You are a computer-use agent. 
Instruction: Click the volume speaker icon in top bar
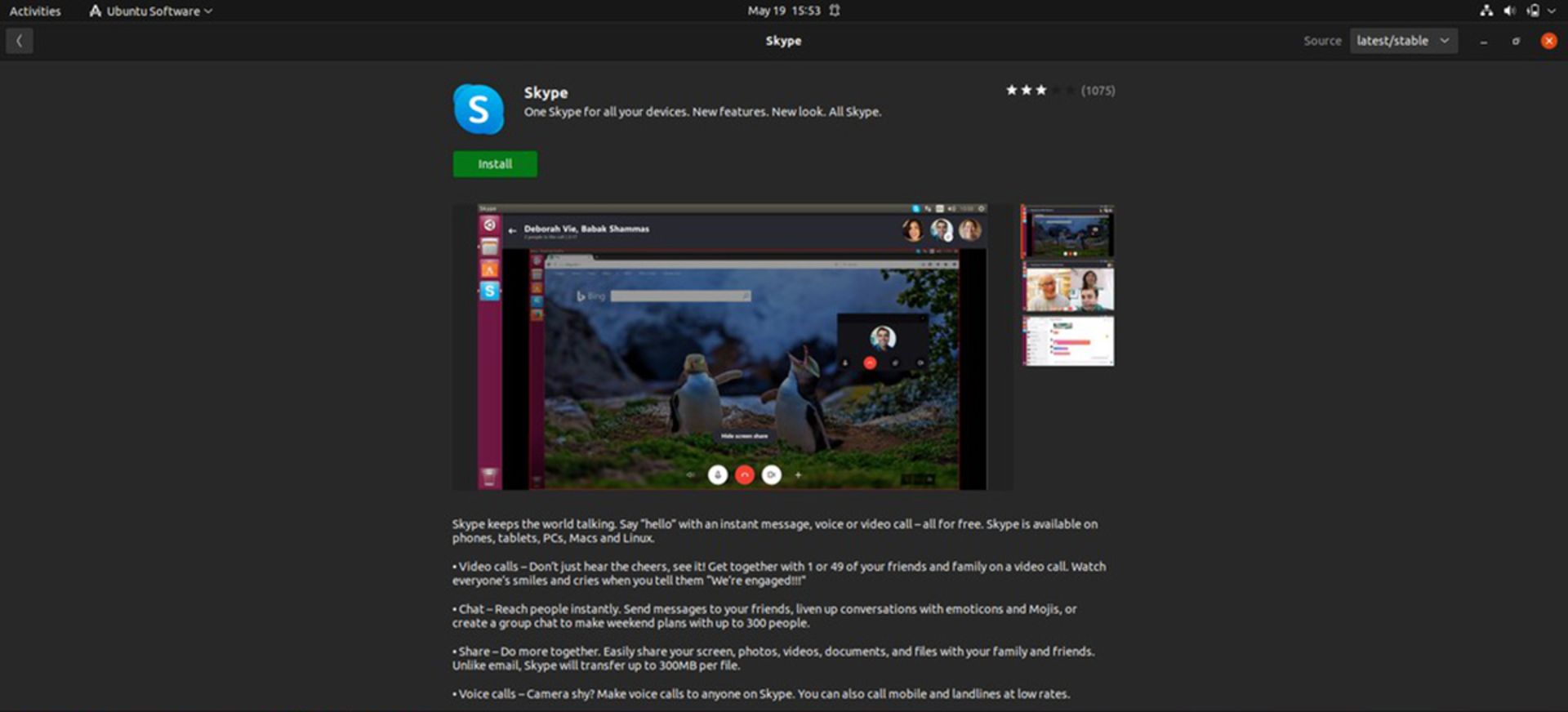1510,11
